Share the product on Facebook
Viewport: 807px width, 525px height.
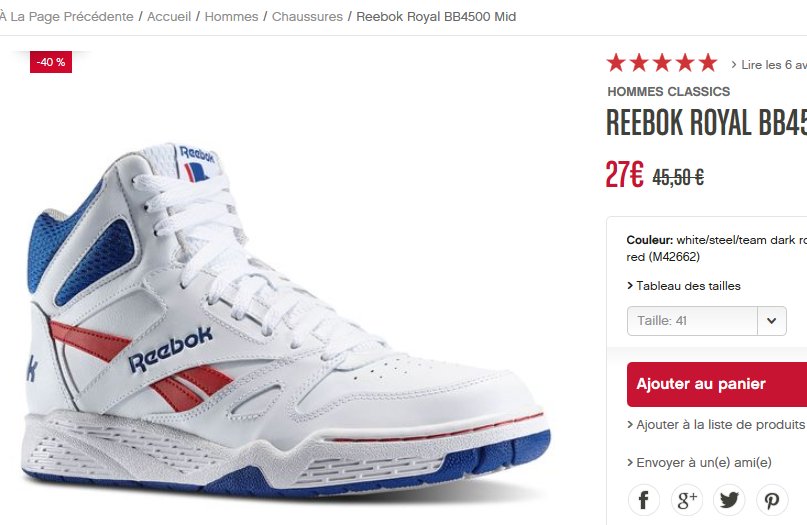644,501
